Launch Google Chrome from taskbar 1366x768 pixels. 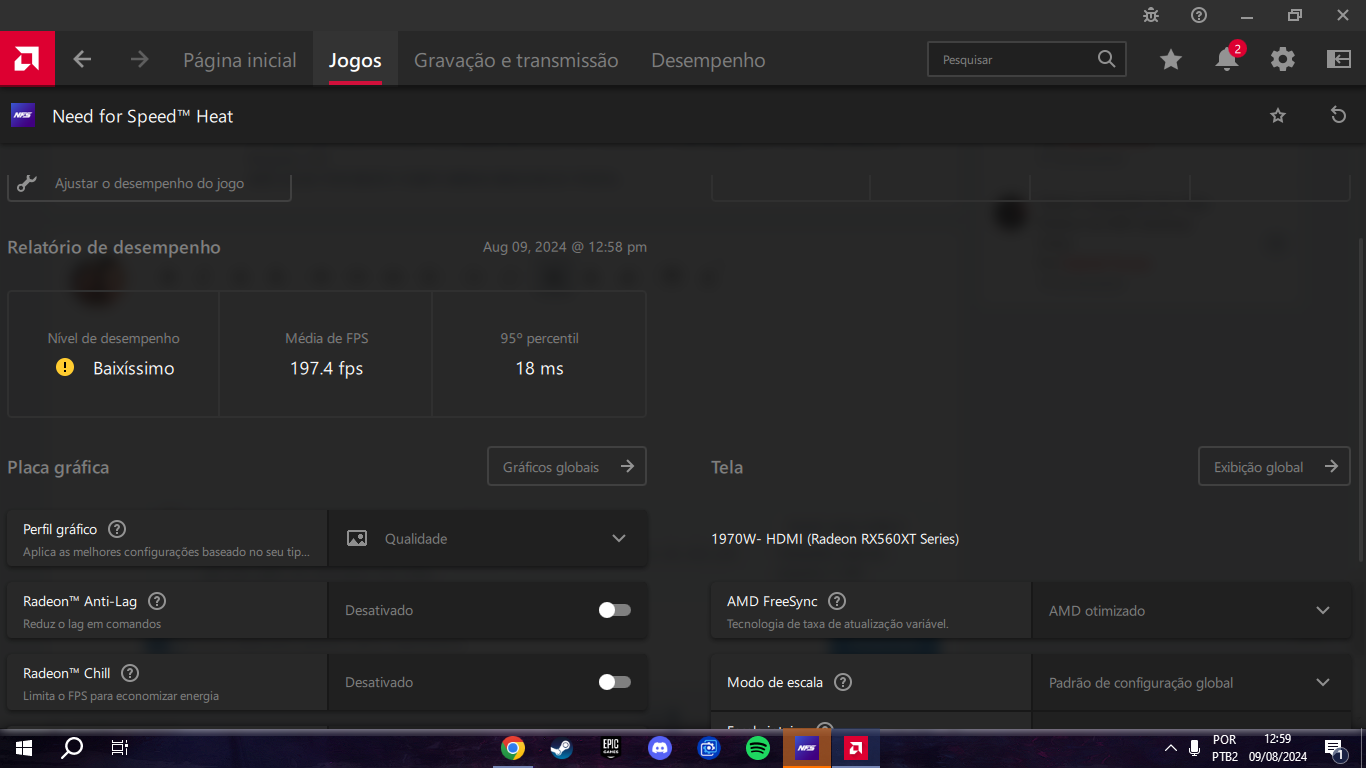click(x=513, y=748)
